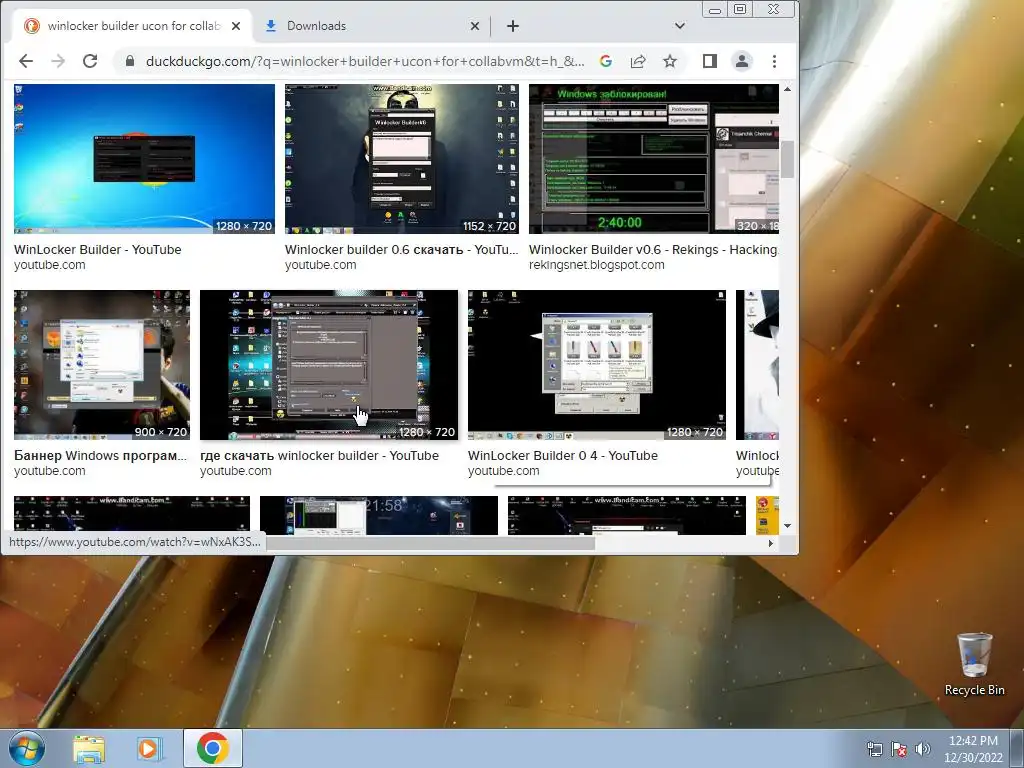Open Chrome three-dot menu
This screenshot has height=768, width=1024.
tap(775, 61)
